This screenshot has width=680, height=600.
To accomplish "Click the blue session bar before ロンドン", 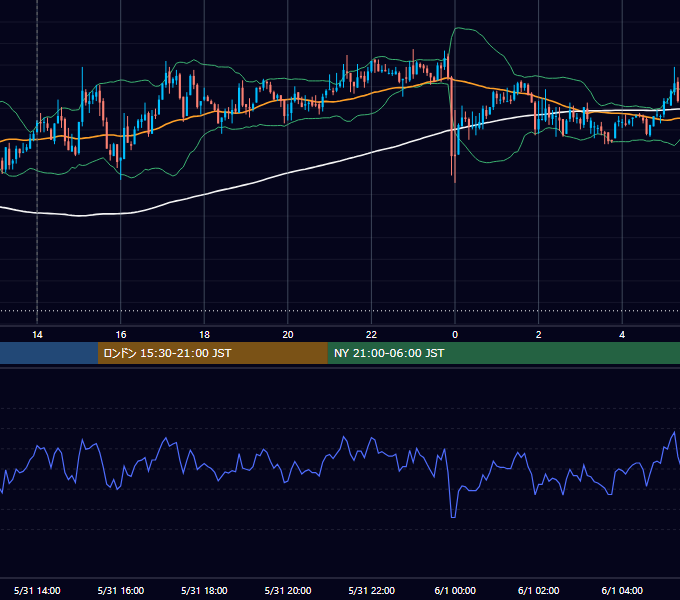I will click(x=49, y=353).
